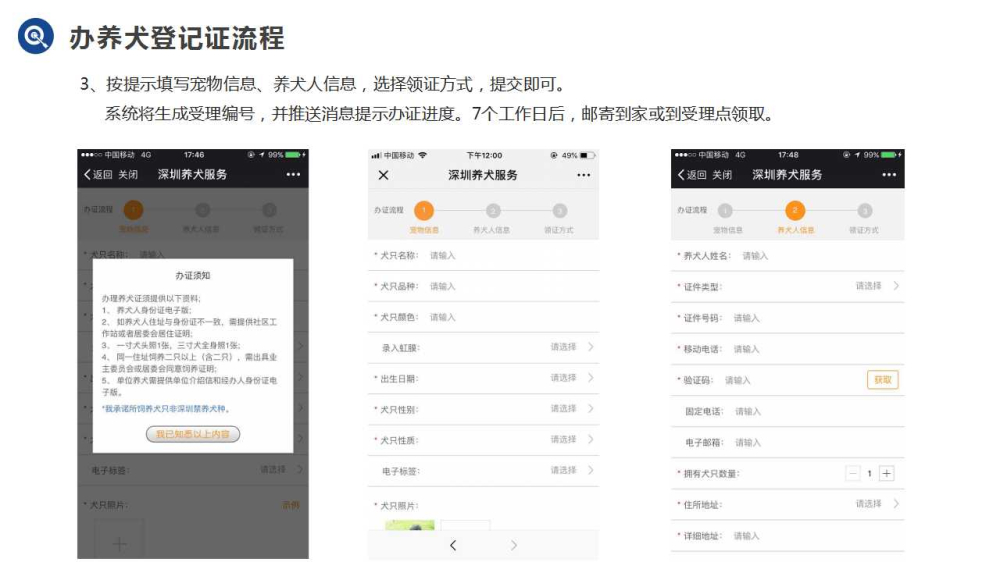
Task: Select step 2 养犬人信息 in the middle phone
Action: (x=493, y=211)
